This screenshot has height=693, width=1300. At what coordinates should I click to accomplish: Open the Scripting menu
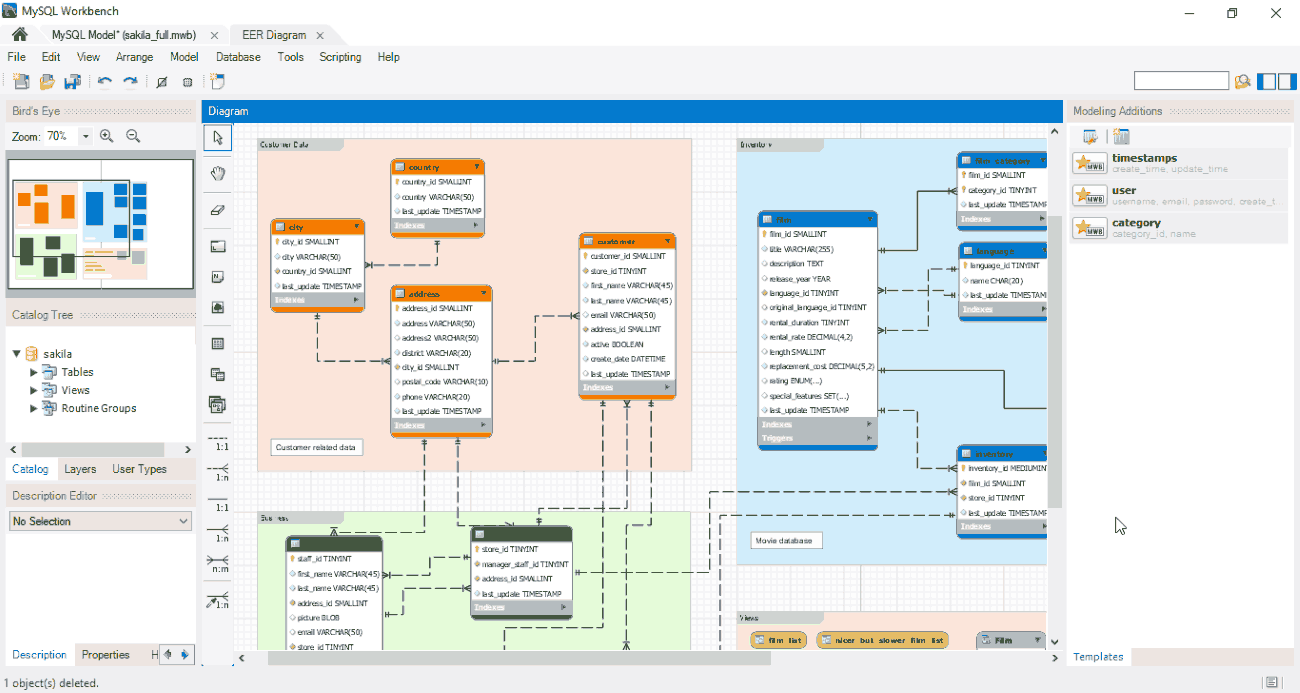pyautogui.click(x=340, y=57)
